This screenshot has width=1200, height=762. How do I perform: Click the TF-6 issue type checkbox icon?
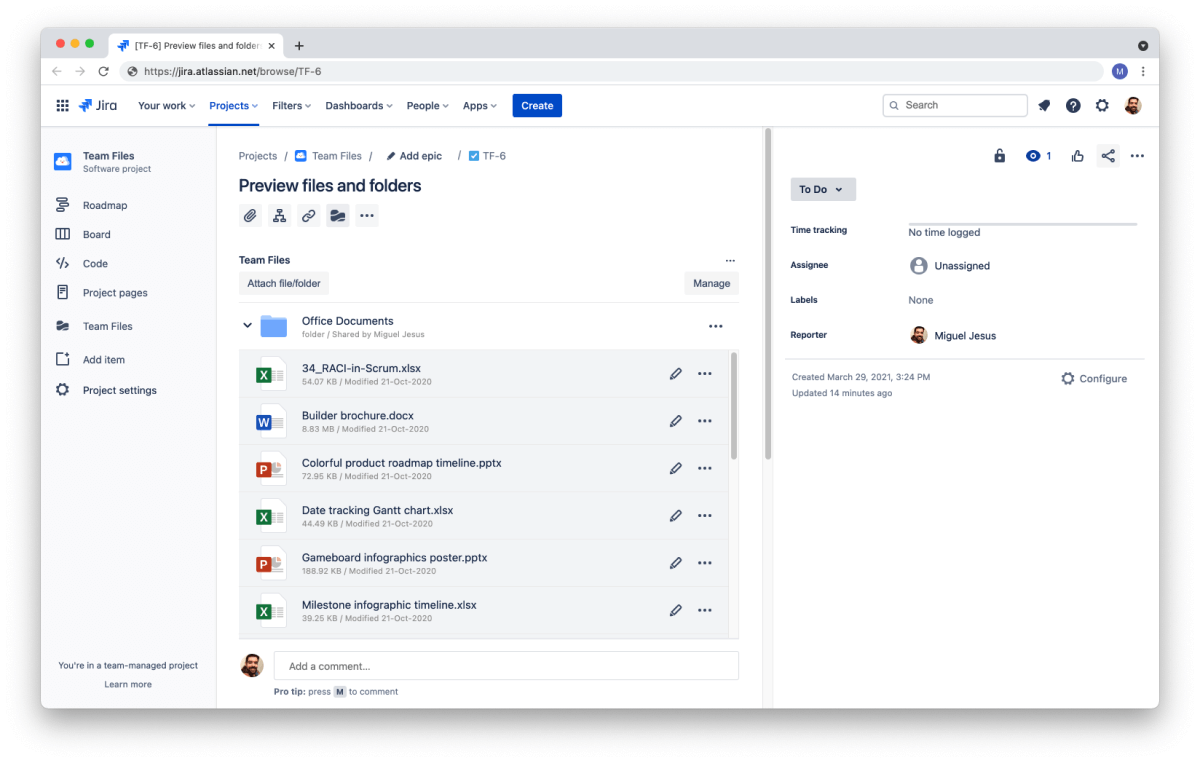474,156
